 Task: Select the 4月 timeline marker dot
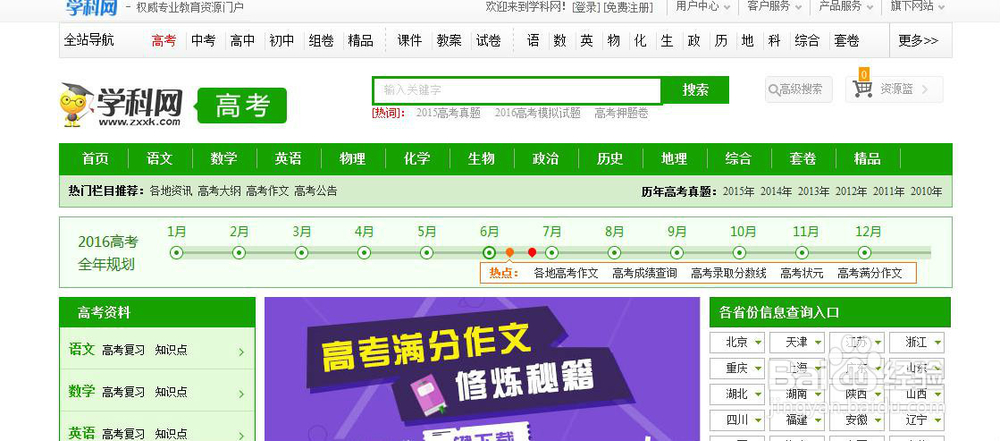[364, 253]
